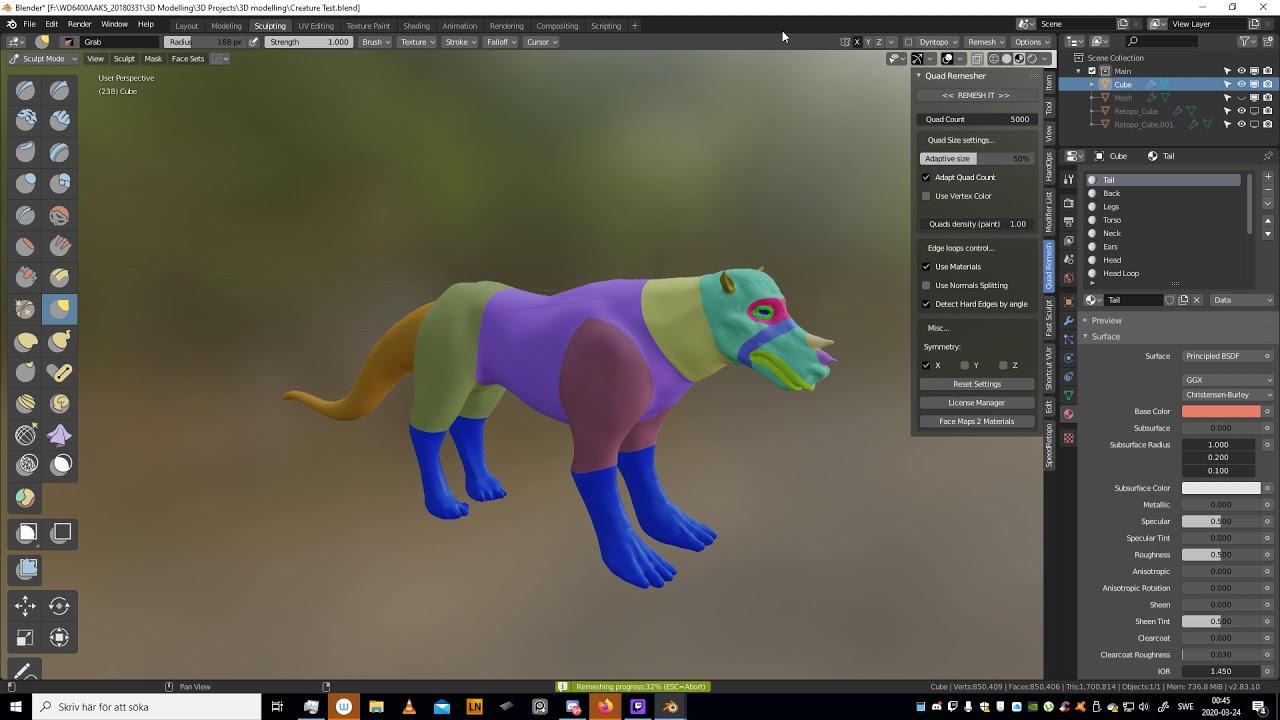Expand the Remesh dropdown
1280x720 pixels.
pyautogui.click(x=985, y=42)
